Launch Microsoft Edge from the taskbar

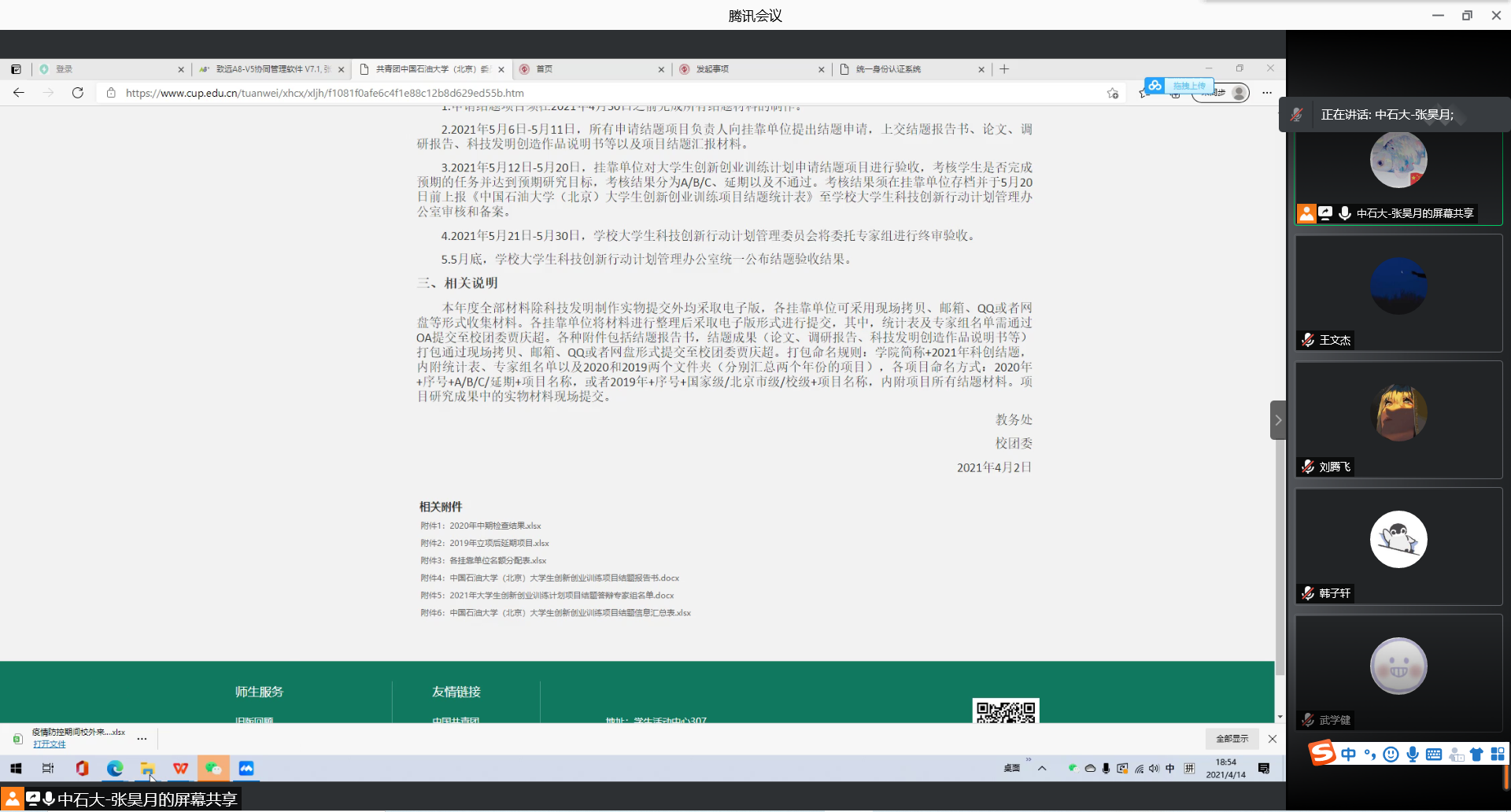click(115, 769)
